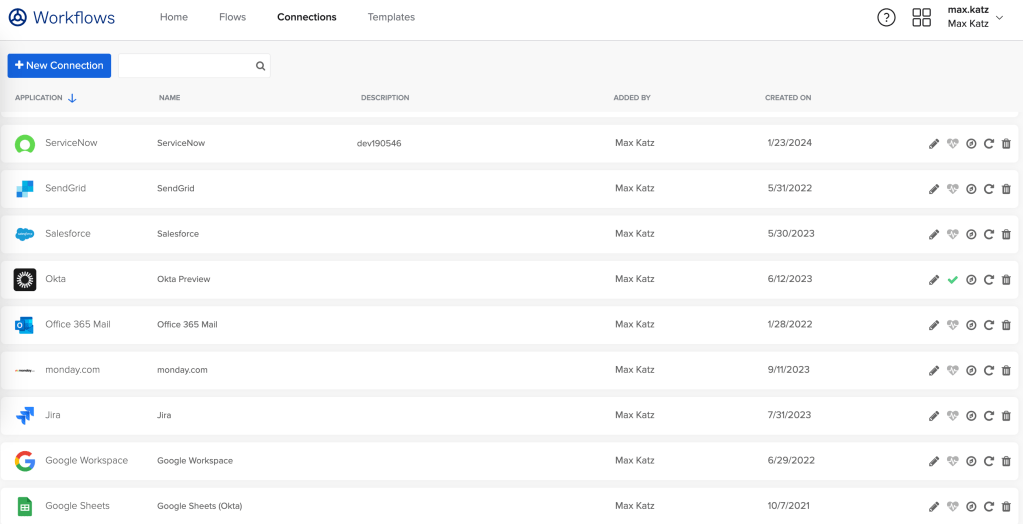Click the search magnifier icon
1023x524 pixels.
[x=260, y=66]
